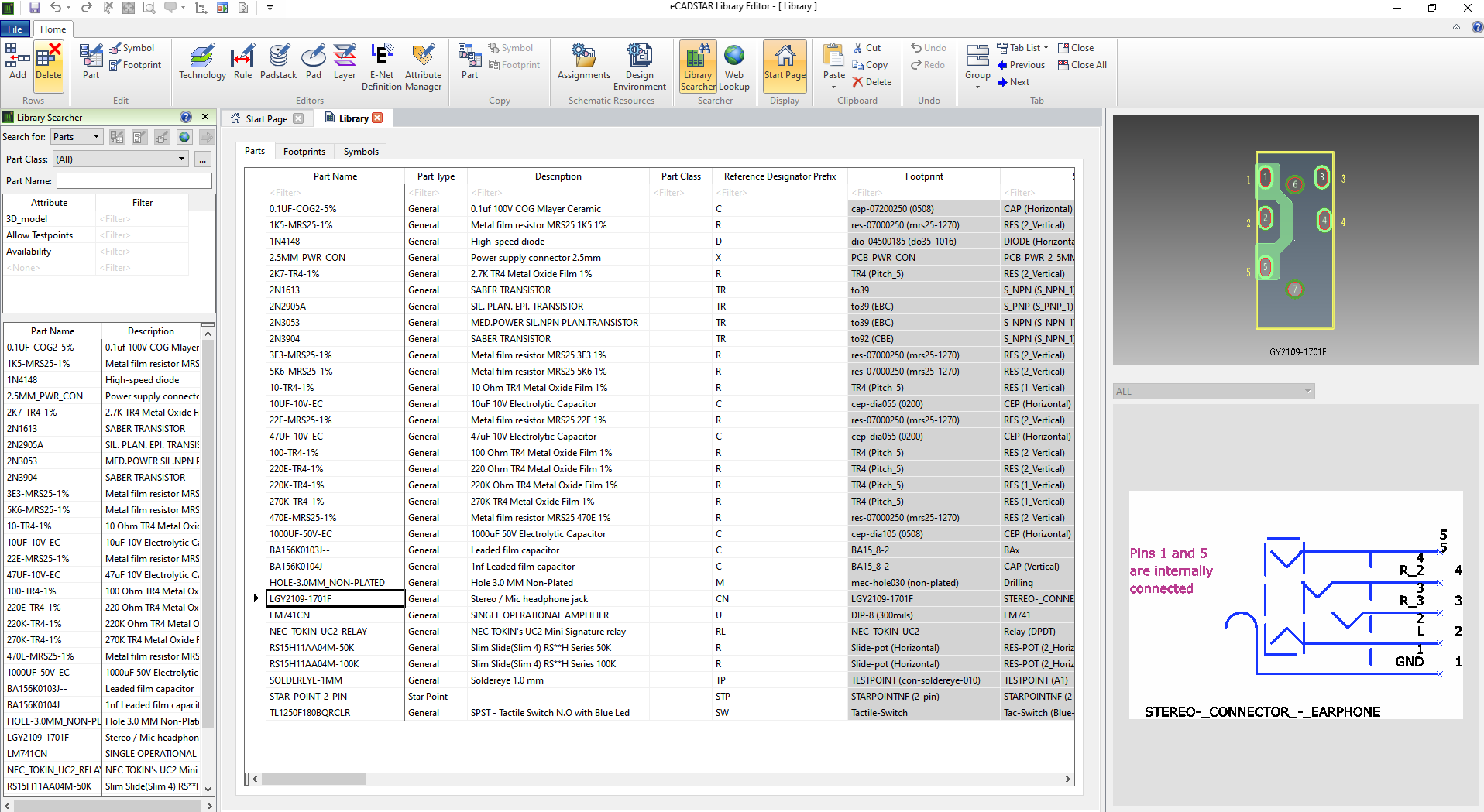Click the Copy Part icon

pos(469,61)
